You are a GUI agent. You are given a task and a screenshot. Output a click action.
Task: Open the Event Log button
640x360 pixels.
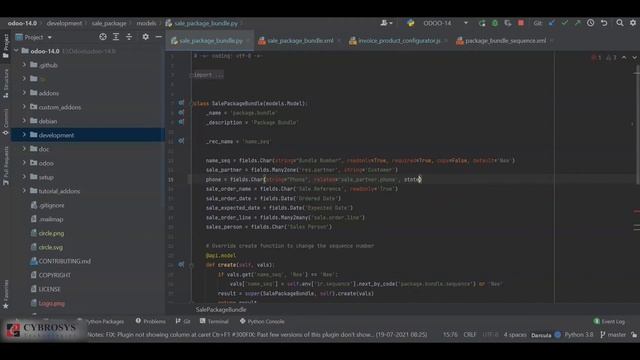(609, 322)
